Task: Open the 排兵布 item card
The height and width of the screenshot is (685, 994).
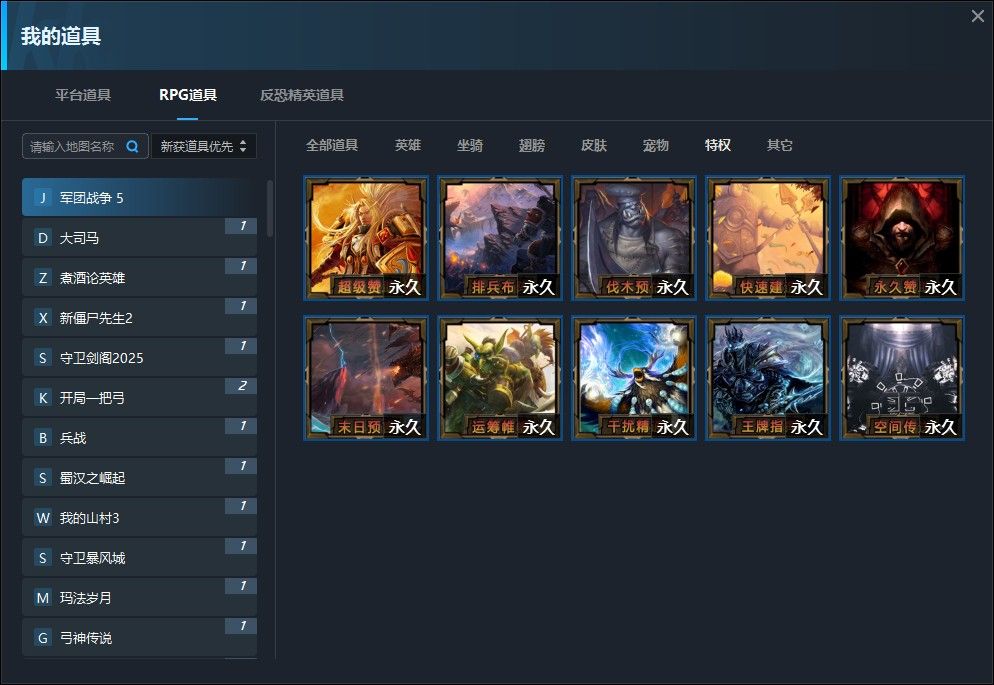Action: [500, 238]
